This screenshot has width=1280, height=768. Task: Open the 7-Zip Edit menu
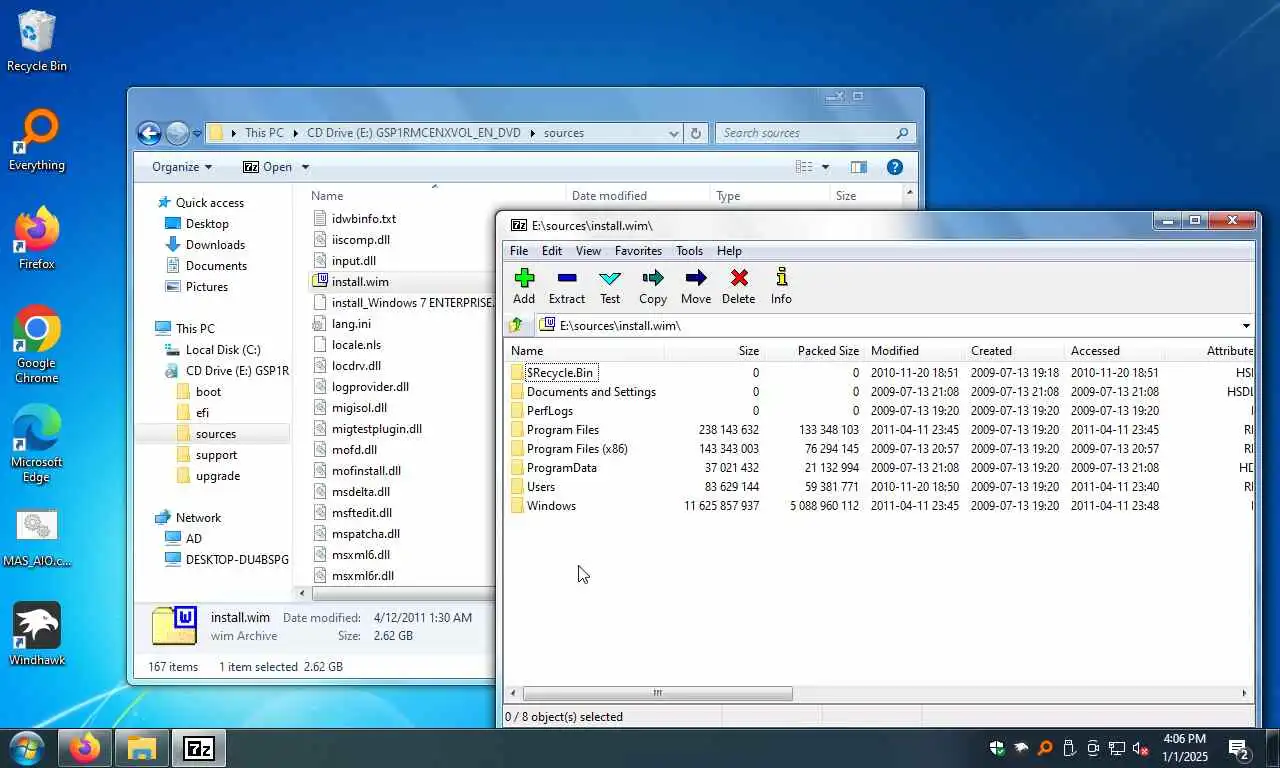552,251
